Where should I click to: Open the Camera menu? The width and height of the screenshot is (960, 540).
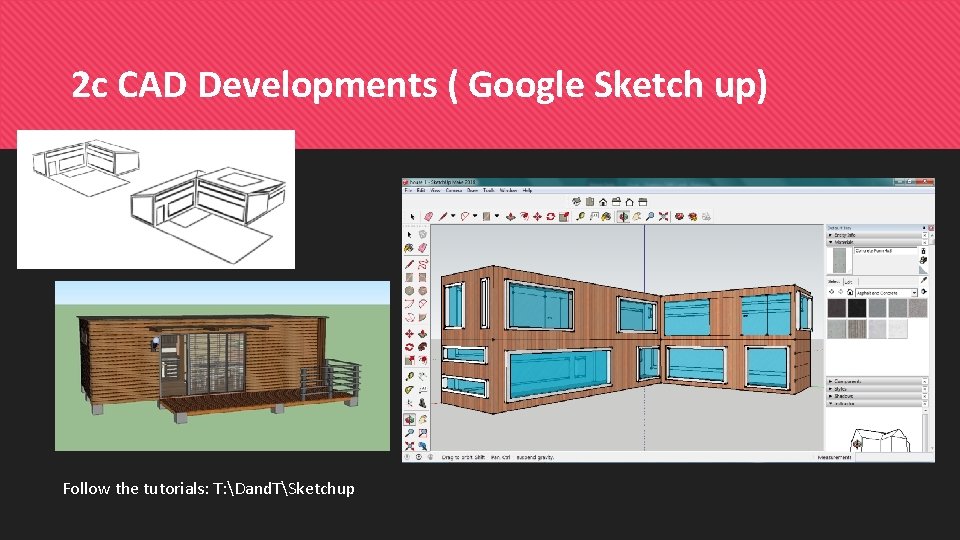[454, 190]
